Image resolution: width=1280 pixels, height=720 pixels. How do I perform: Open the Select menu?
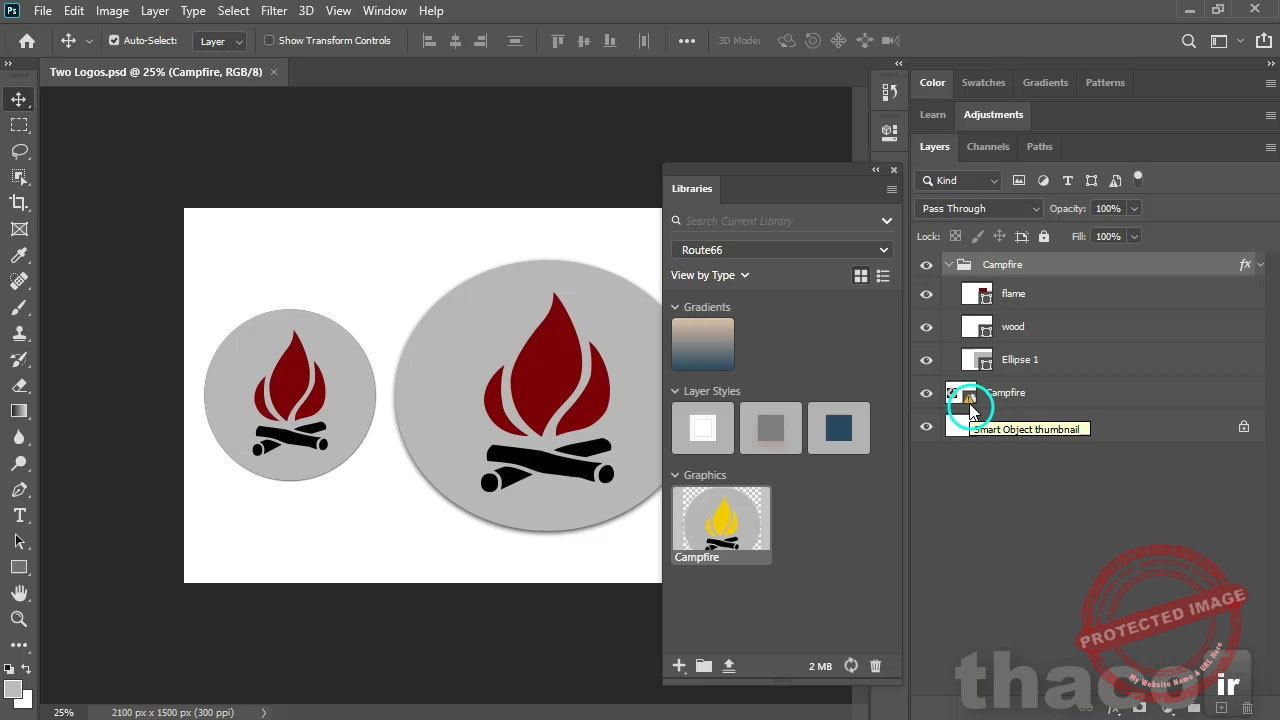(233, 11)
